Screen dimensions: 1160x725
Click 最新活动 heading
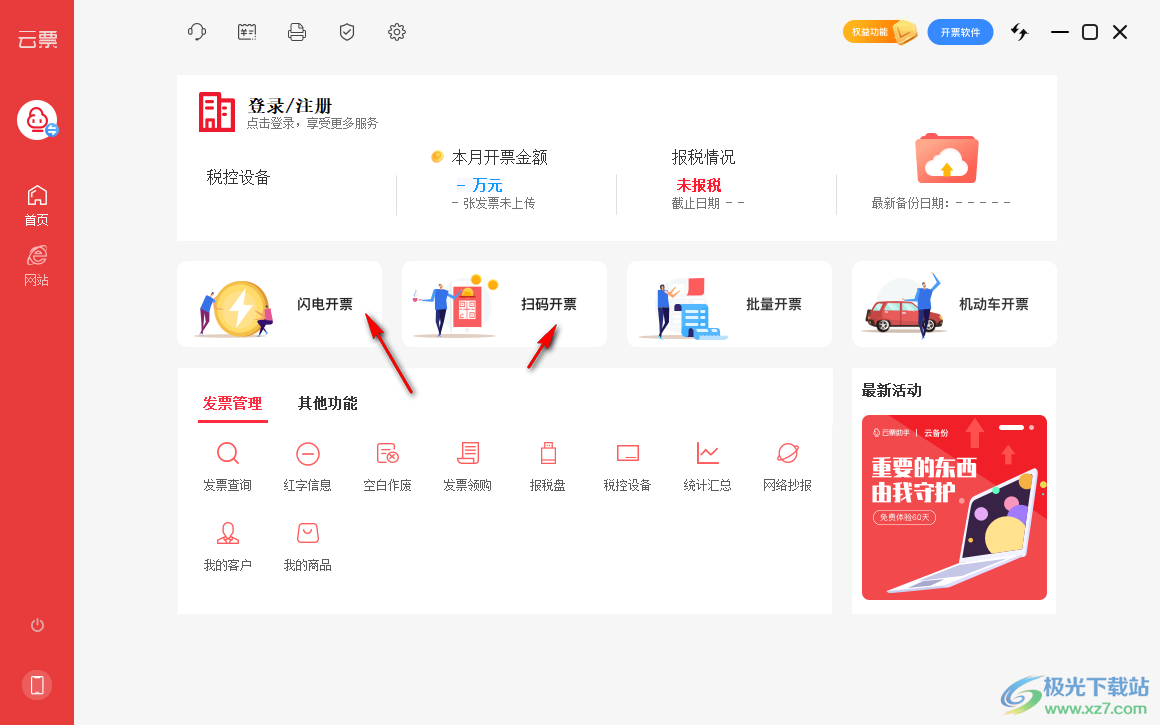[891, 391]
